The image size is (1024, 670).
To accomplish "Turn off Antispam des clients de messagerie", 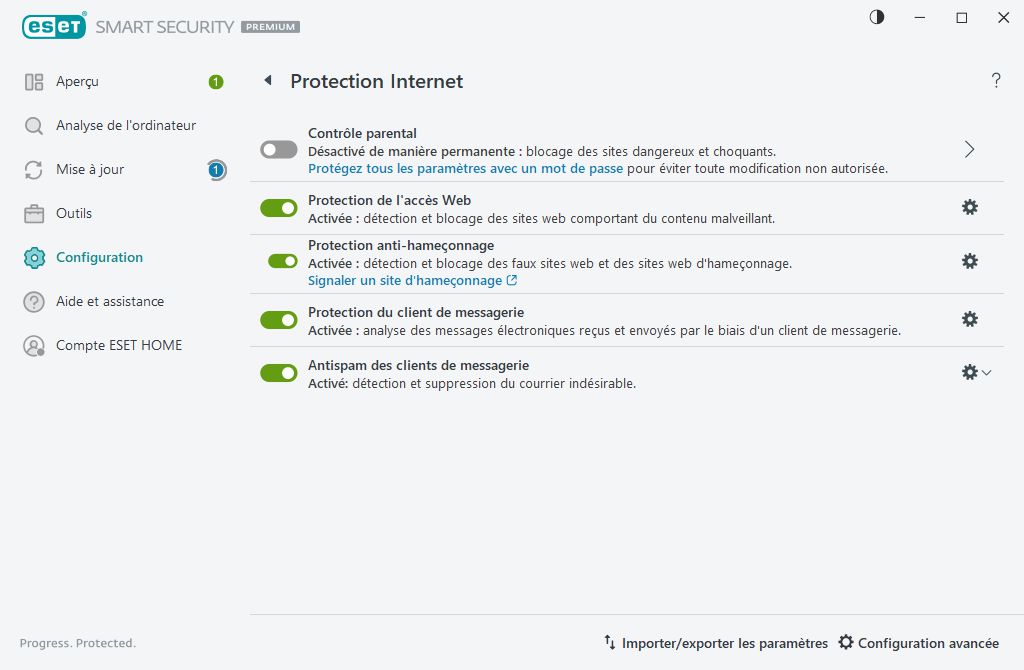I will pyautogui.click(x=278, y=373).
